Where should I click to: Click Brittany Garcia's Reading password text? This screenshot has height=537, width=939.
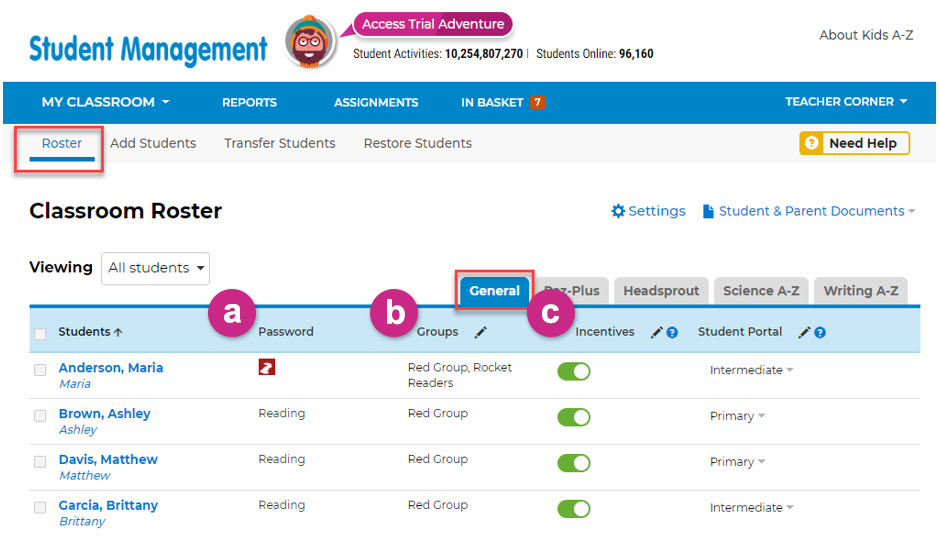(x=281, y=505)
